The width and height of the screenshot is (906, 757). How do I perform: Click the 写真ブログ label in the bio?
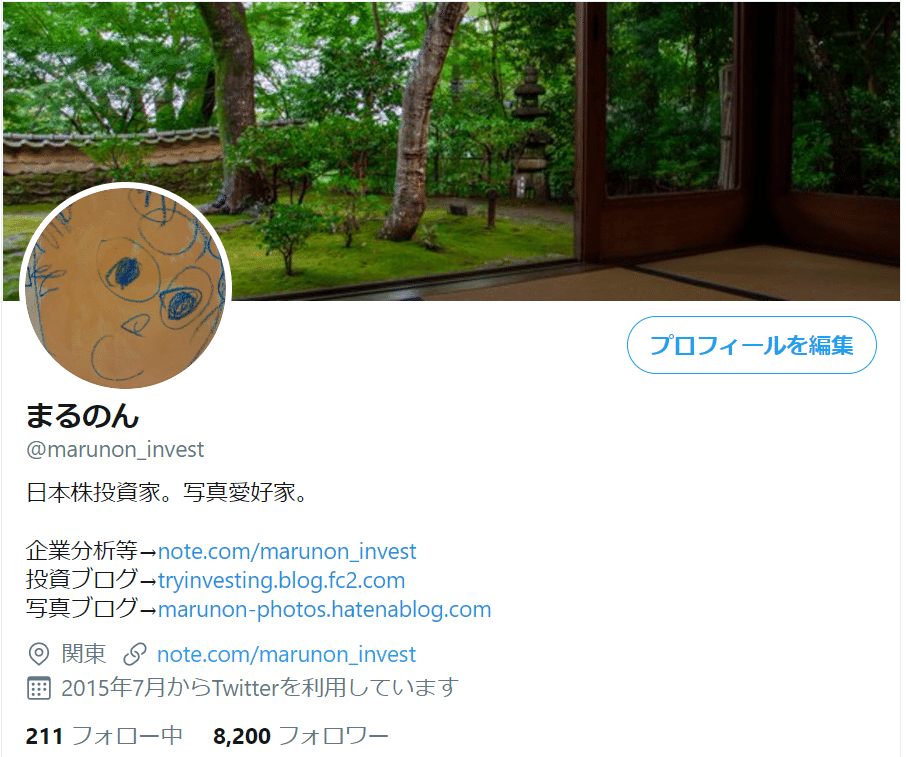coord(81,608)
